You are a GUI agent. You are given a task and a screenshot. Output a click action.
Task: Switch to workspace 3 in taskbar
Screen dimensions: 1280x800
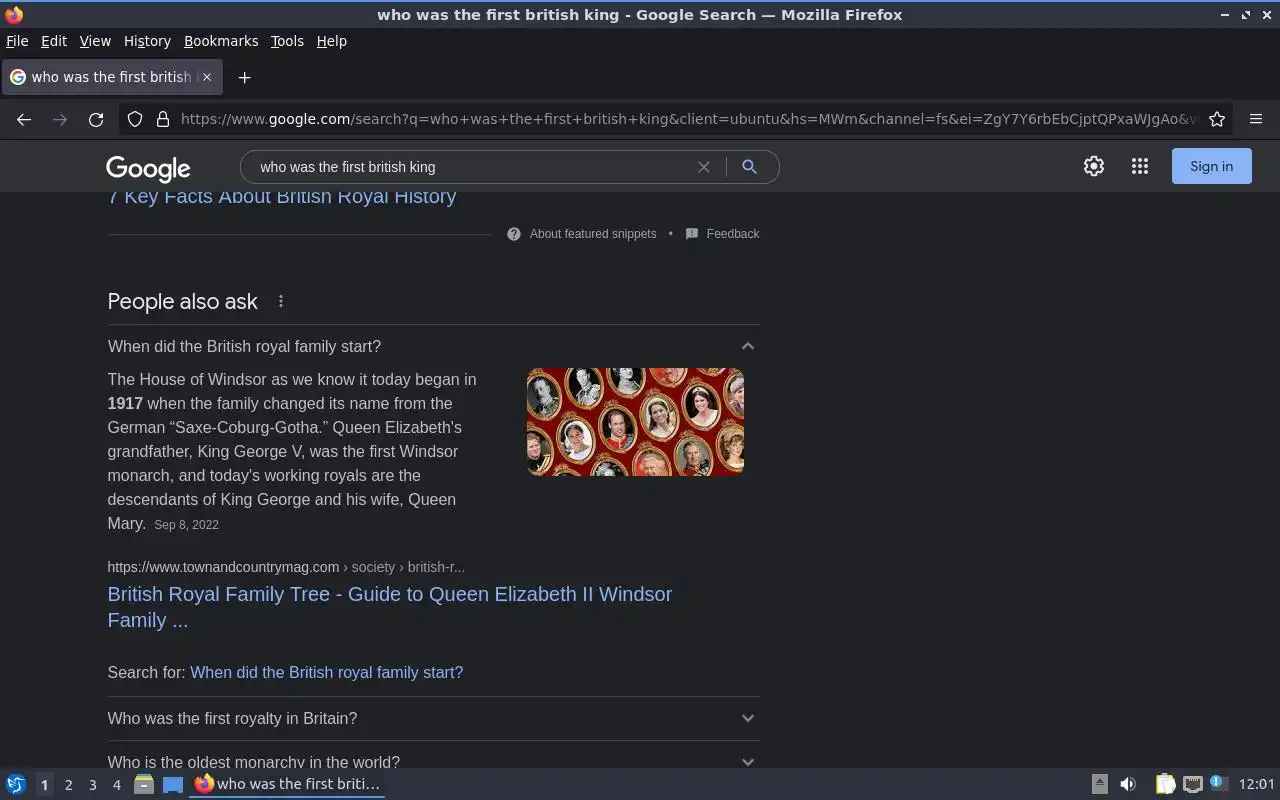[x=92, y=785]
